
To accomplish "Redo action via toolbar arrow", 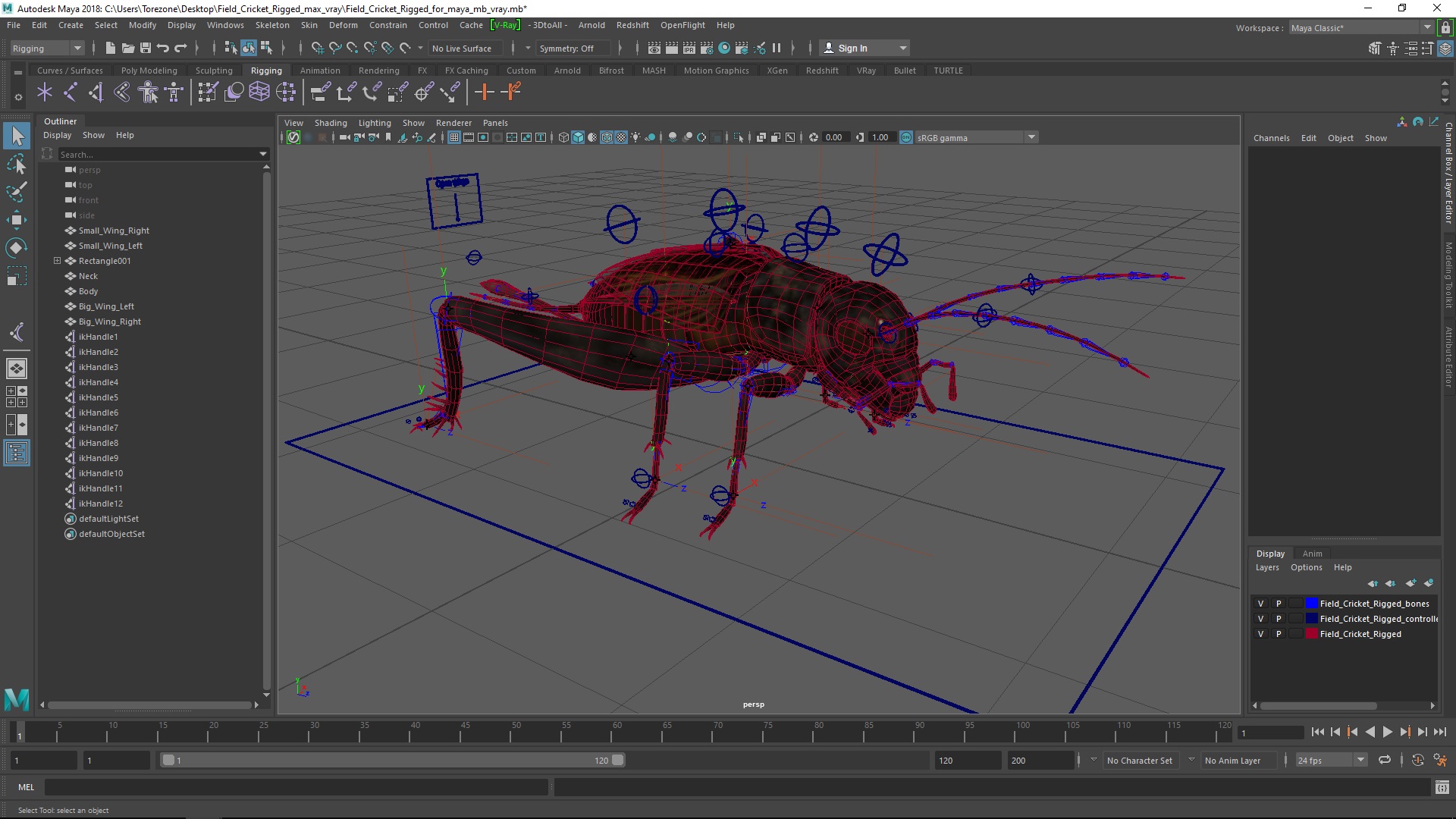I will pos(180,48).
